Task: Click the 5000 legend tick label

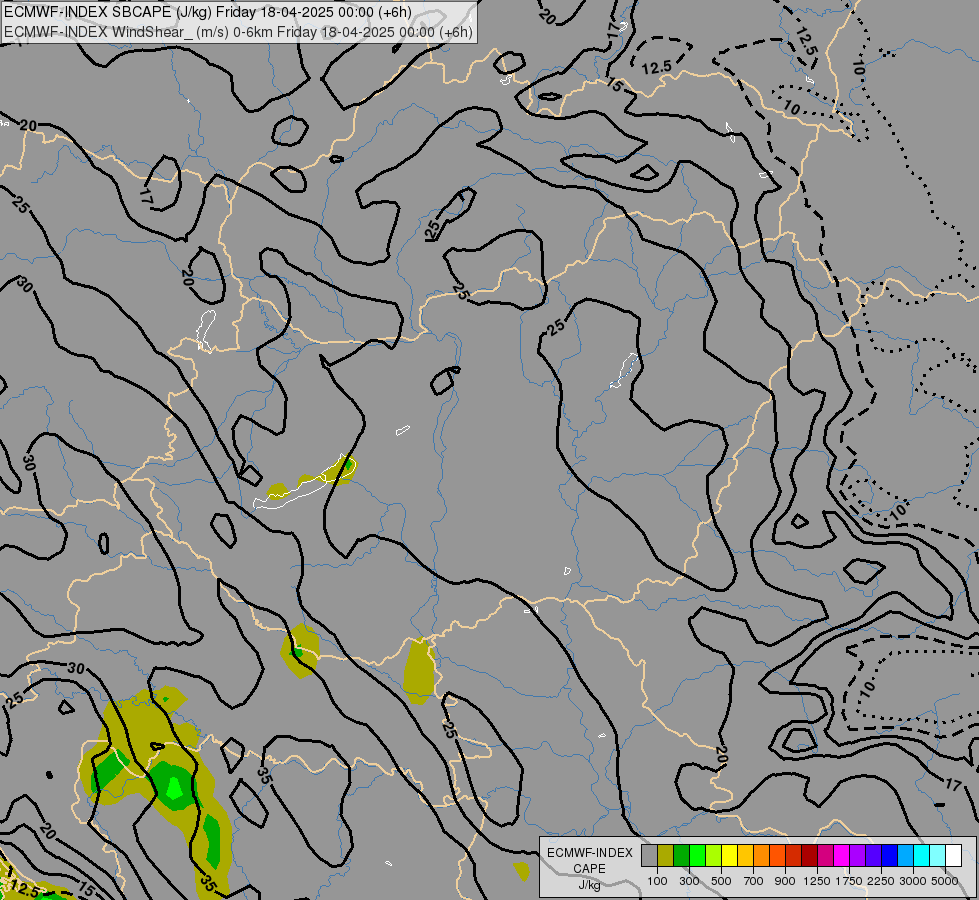Action: pyautogui.click(x=945, y=881)
